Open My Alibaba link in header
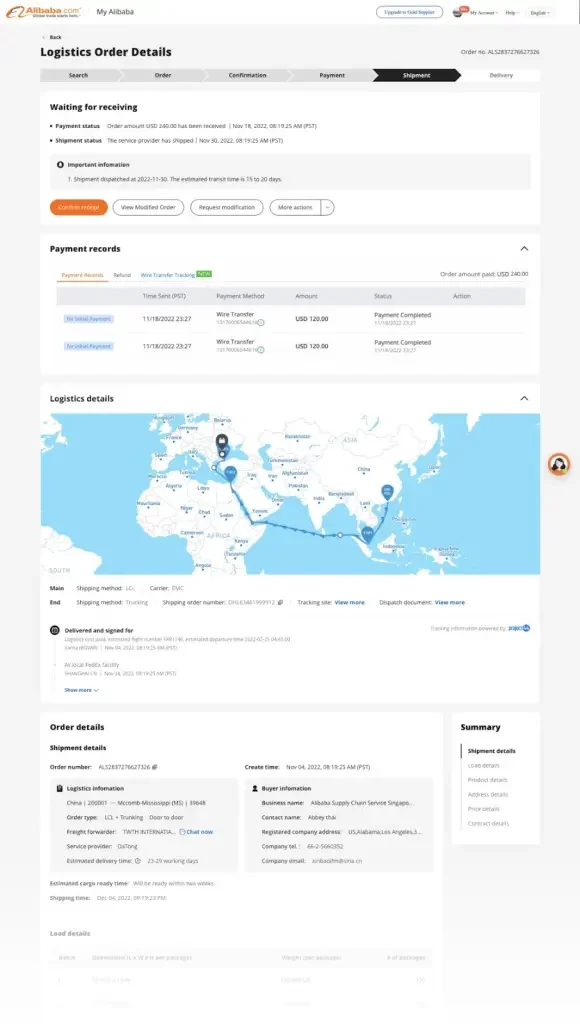Screen dimensions: 580x1024 coord(115,12)
